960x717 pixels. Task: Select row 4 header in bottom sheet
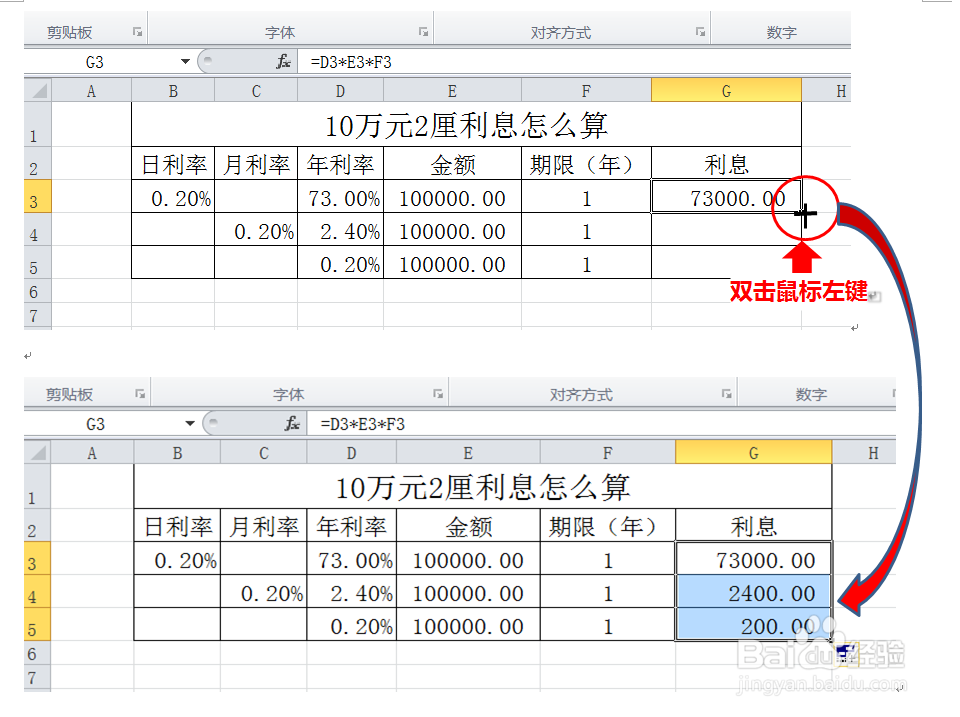(37, 591)
